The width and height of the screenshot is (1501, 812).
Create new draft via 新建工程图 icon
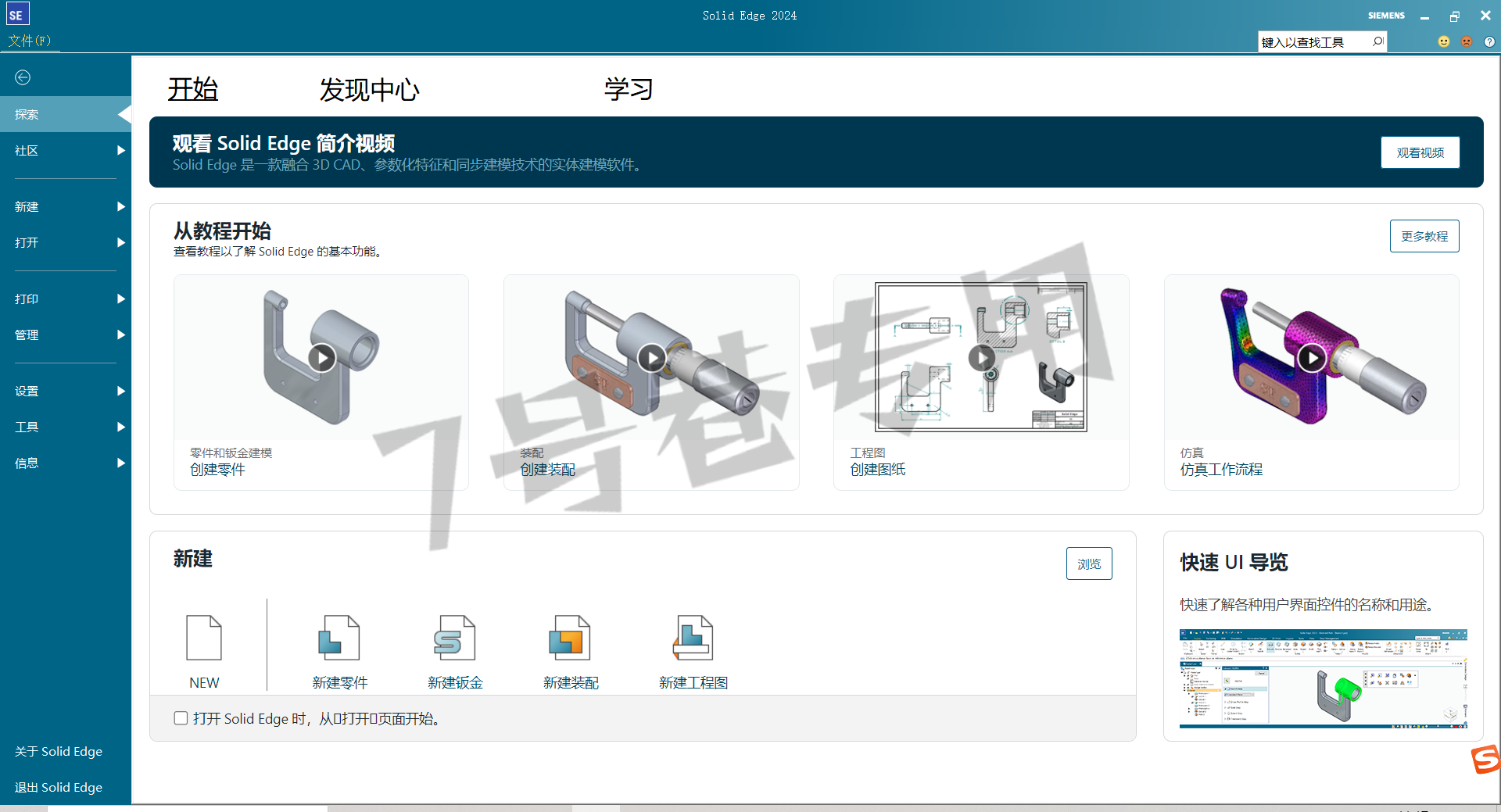point(693,638)
